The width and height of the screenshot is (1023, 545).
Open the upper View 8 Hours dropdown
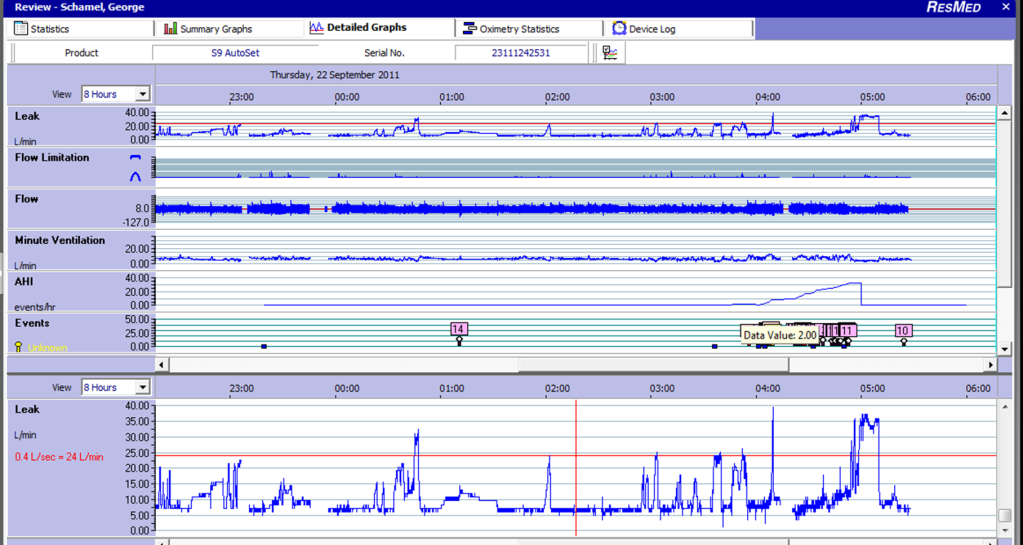115,94
